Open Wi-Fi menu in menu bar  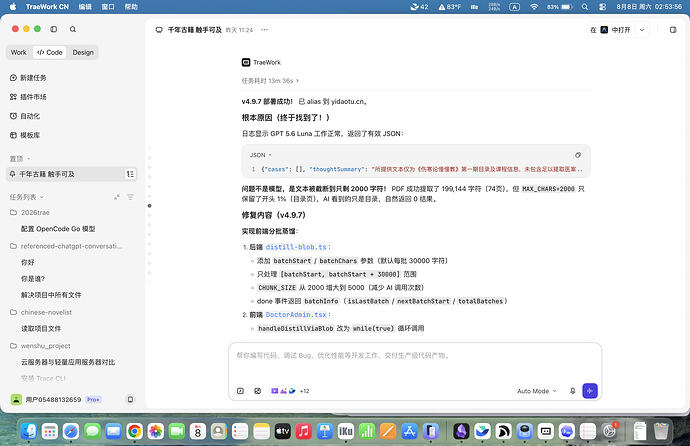pyautogui.click(x=534, y=7)
